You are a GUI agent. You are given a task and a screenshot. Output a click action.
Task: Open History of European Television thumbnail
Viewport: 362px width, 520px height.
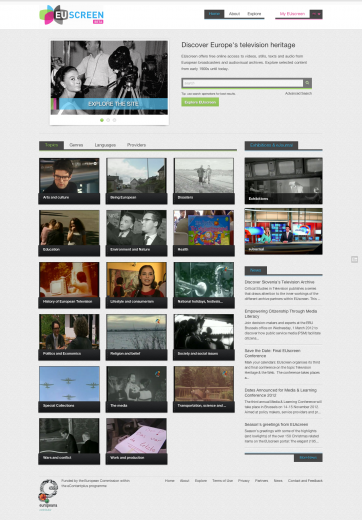point(69,285)
